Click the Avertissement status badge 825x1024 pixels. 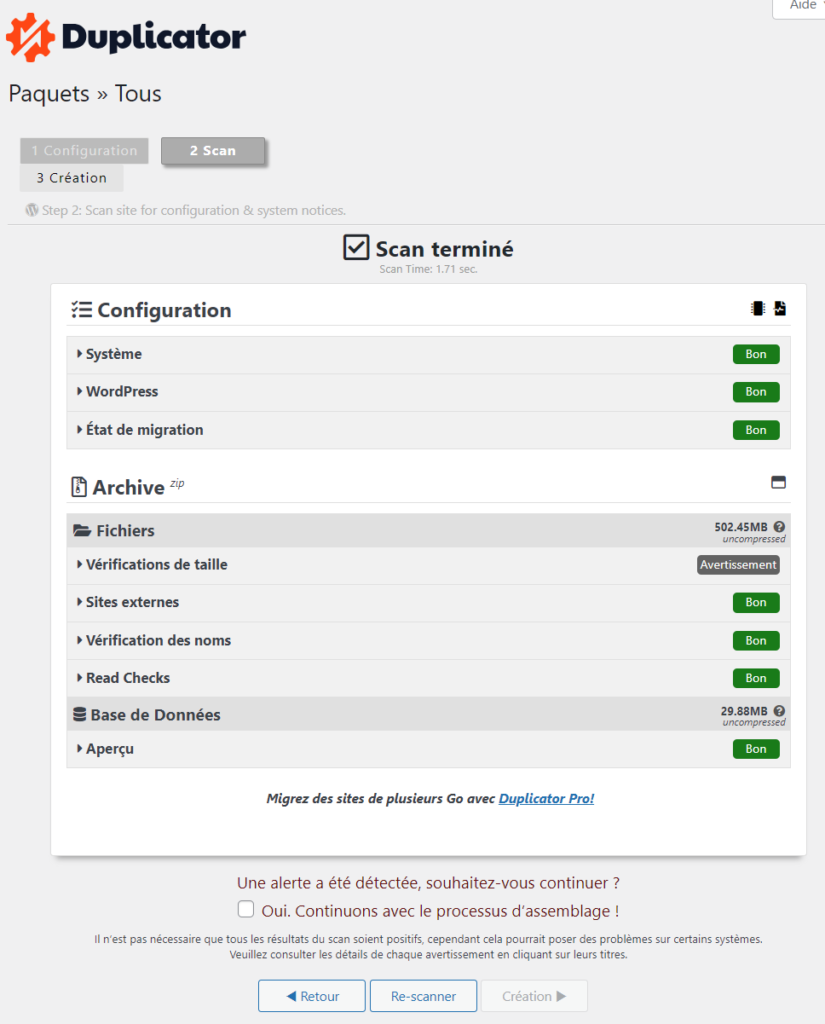738,565
